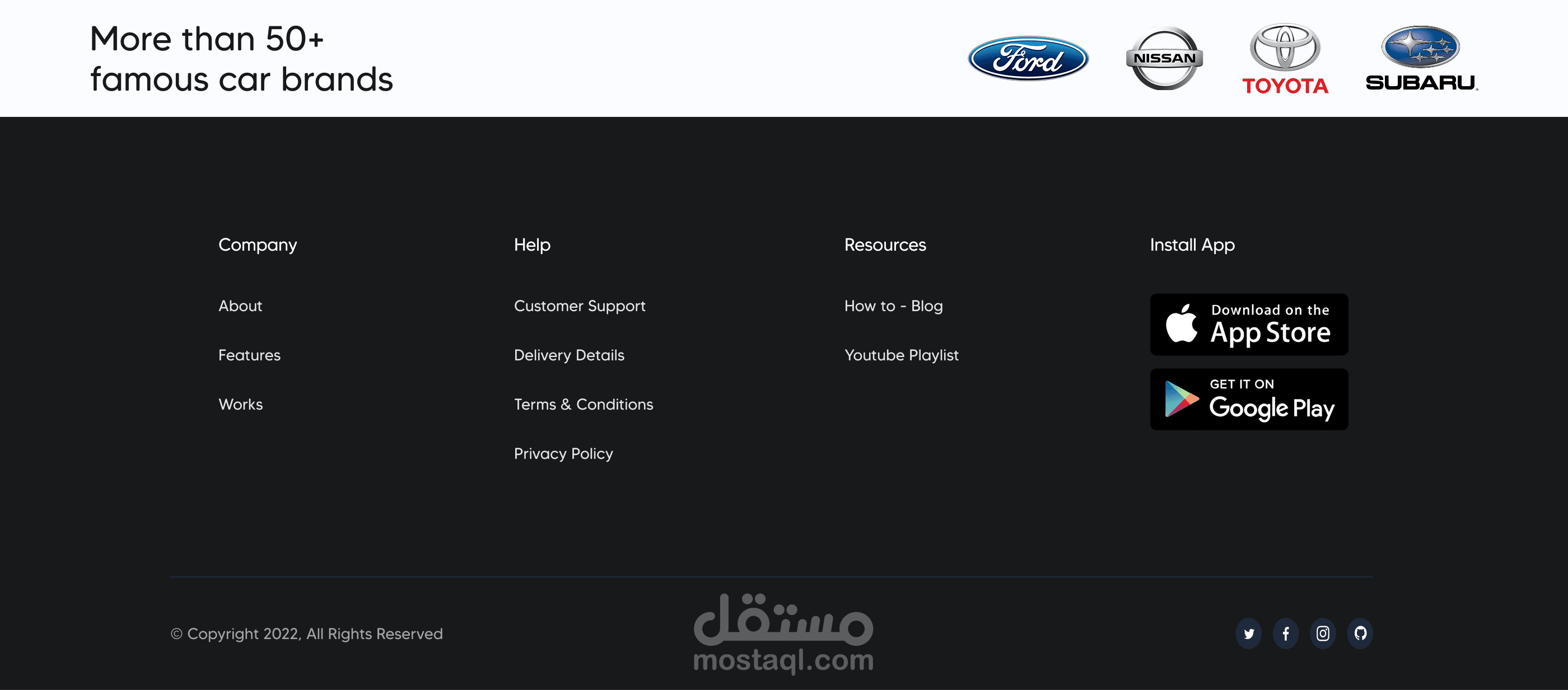Click the Instagram icon in footer
The image size is (1568, 690).
(x=1323, y=633)
